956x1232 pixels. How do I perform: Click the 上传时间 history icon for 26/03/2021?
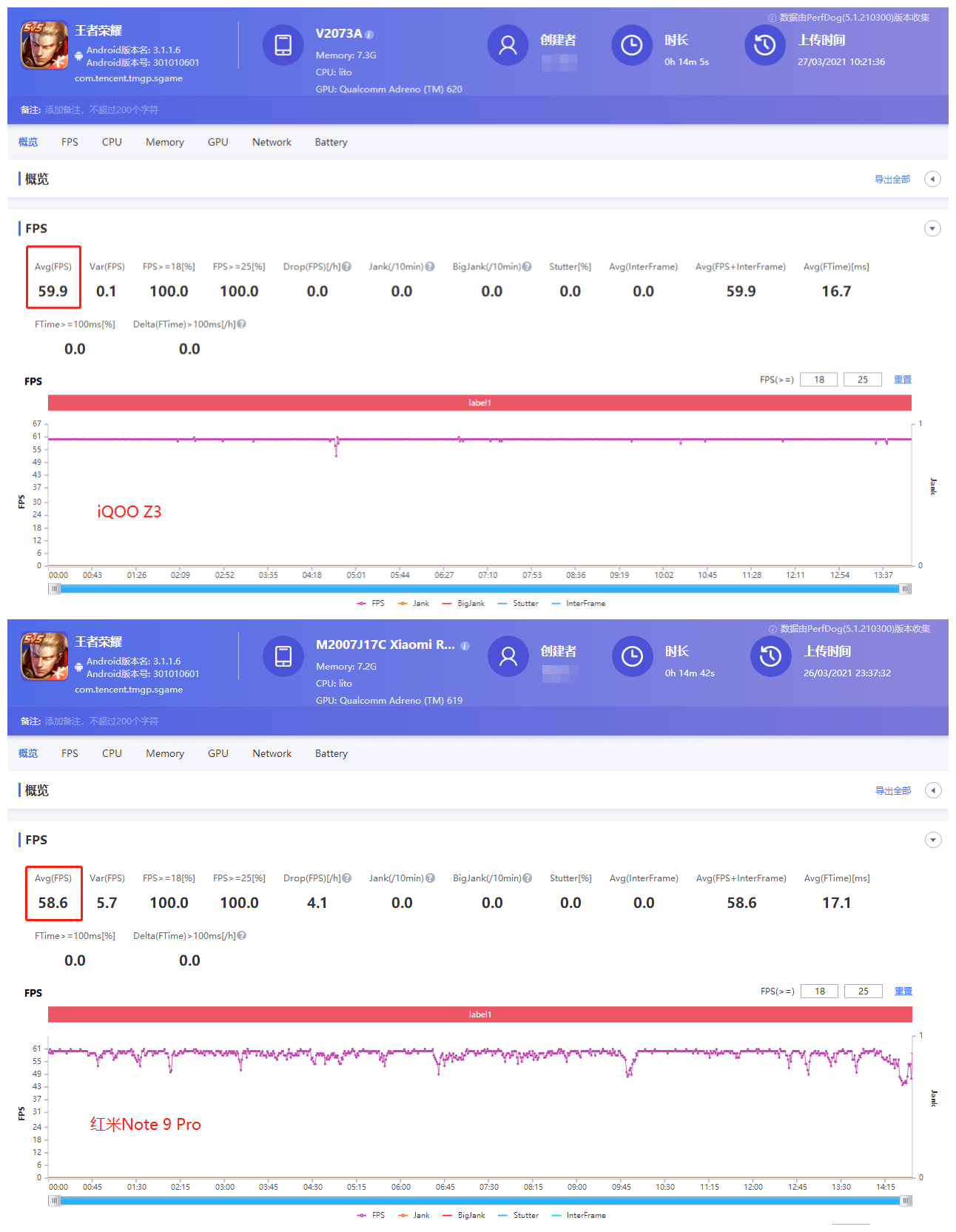771,656
